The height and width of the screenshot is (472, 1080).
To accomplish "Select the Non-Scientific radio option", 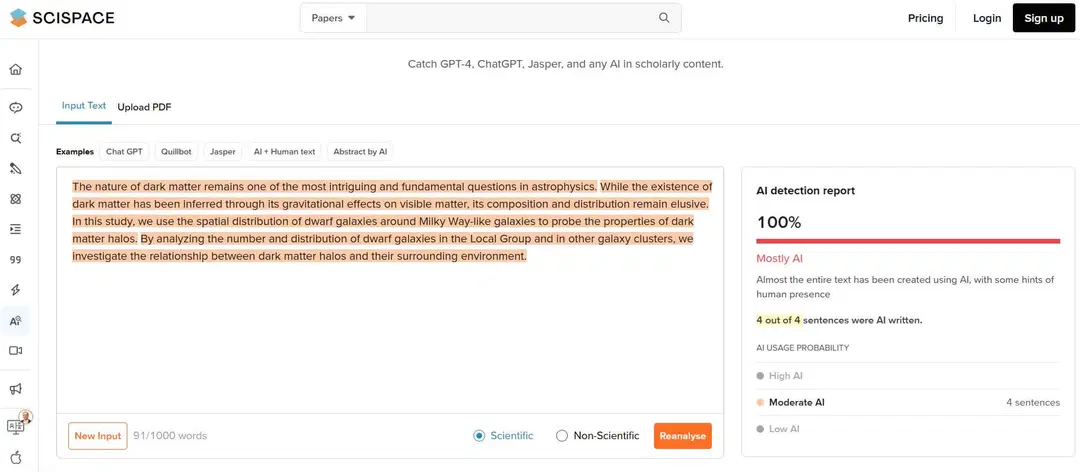I will pos(562,436).
